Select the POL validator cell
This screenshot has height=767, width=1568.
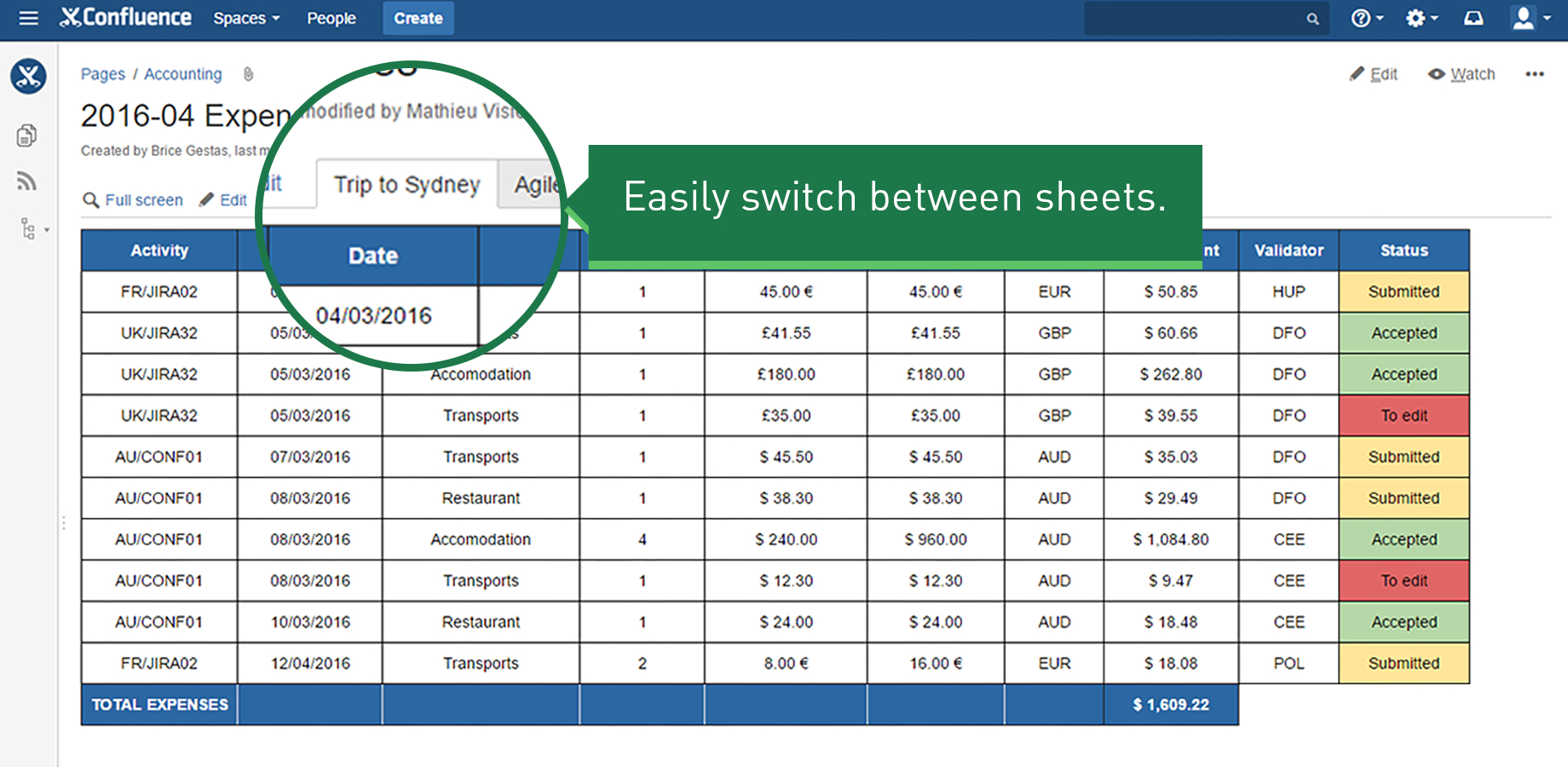point(1289,663)
